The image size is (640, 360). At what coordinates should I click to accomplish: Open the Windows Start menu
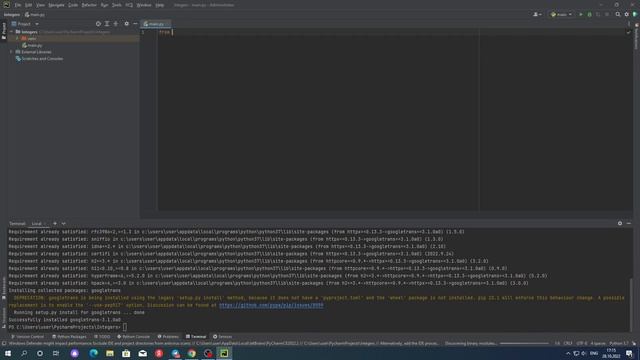(x=8, y=353)
